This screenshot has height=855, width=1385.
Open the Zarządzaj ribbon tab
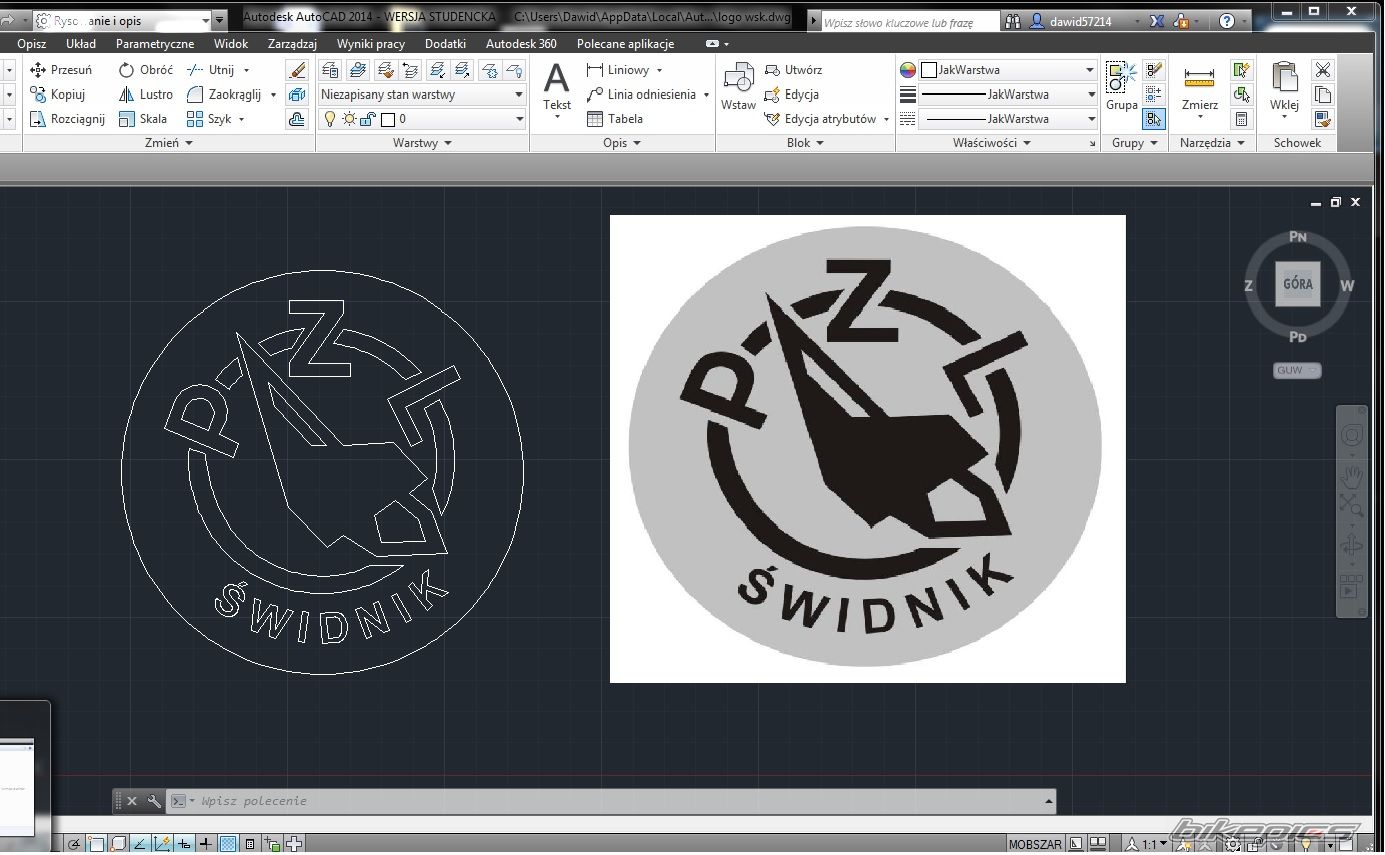click(x=292, y=44)
